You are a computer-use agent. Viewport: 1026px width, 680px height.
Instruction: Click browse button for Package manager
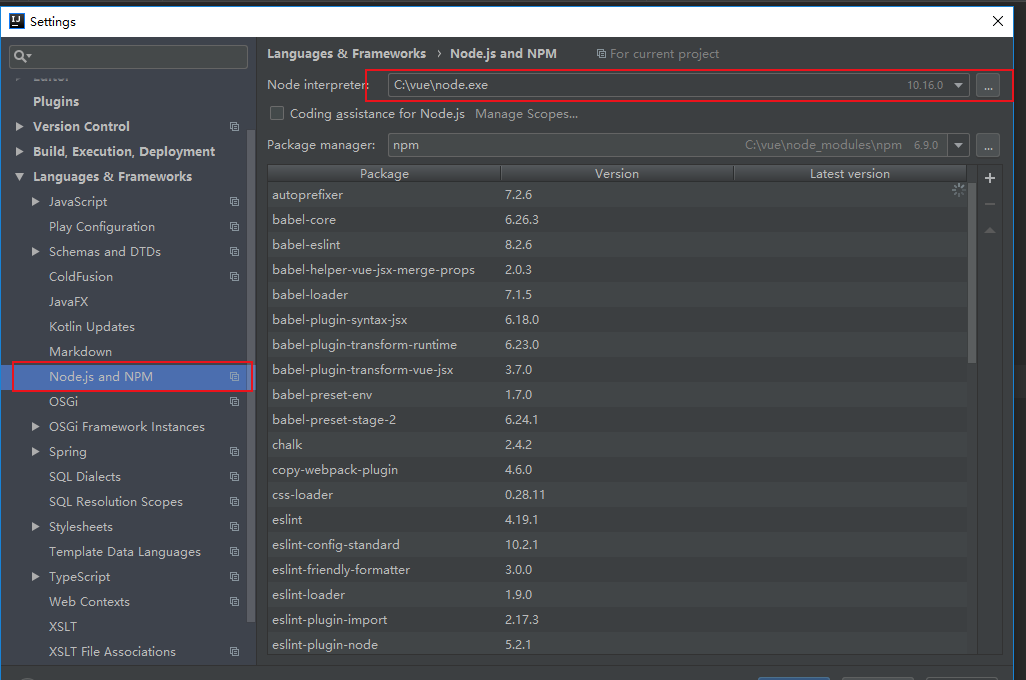click(x=988, y=145)
